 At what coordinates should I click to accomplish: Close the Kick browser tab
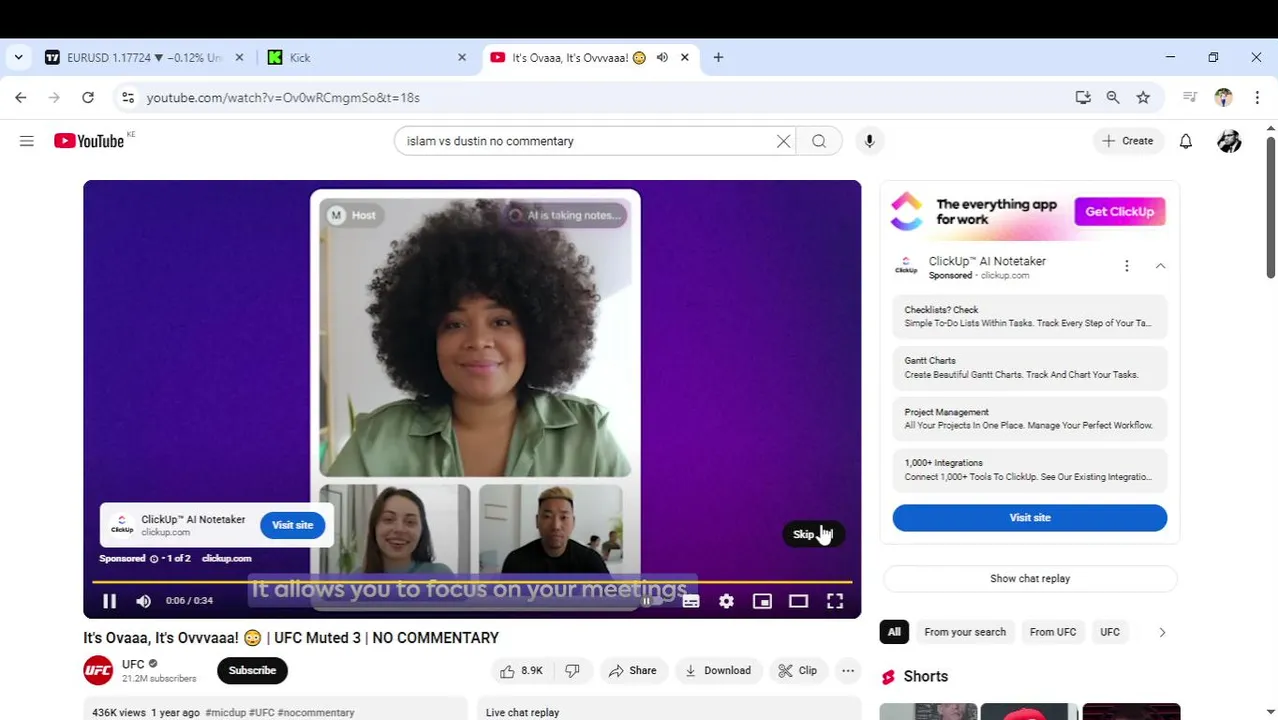[462, 58]
